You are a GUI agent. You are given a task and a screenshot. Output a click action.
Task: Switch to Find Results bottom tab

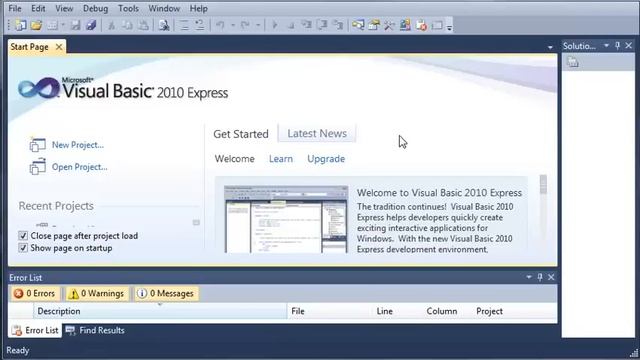(95, 330)
